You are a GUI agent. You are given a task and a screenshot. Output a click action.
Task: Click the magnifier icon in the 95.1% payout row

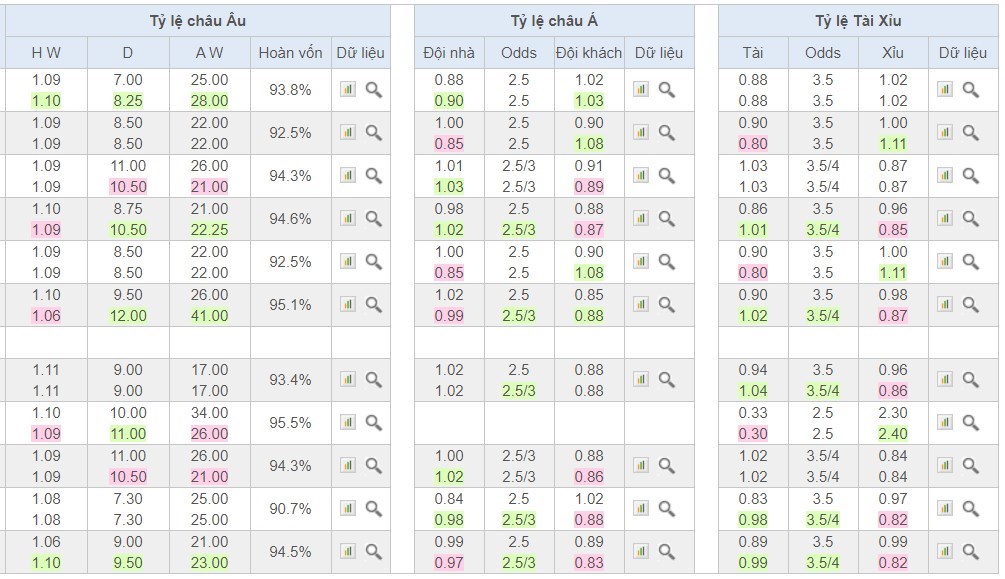pyautogui.click(x=373, y=305)
